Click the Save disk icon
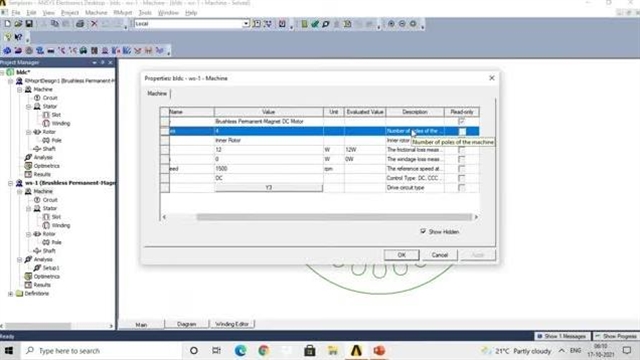The image size is (640, 360). coord(29,24)
